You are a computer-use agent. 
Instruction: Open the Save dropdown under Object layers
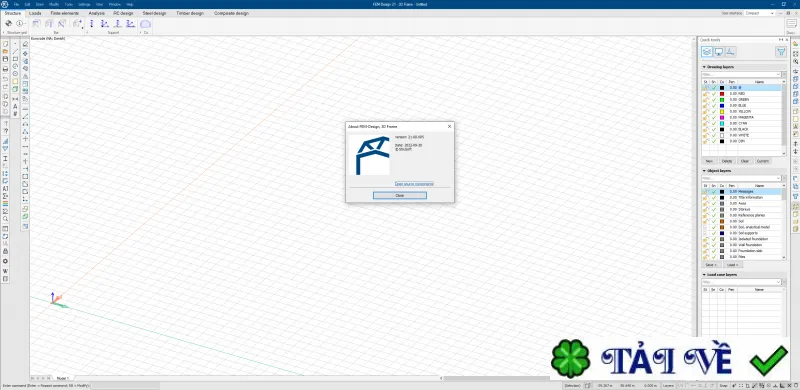tap(711, 265)
